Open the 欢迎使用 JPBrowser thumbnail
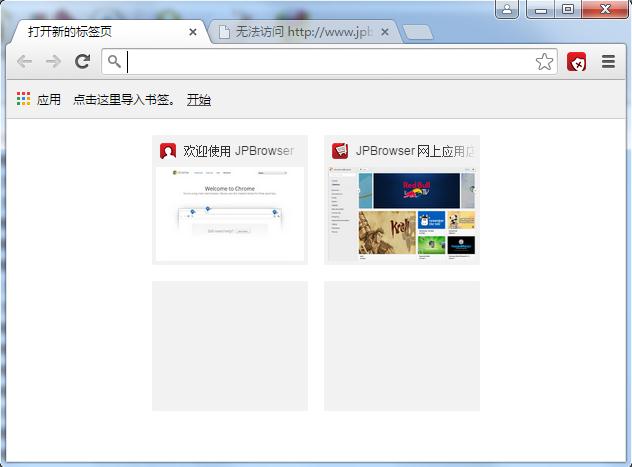The width and height of the screenshot is (632, 467). point(230,214)
